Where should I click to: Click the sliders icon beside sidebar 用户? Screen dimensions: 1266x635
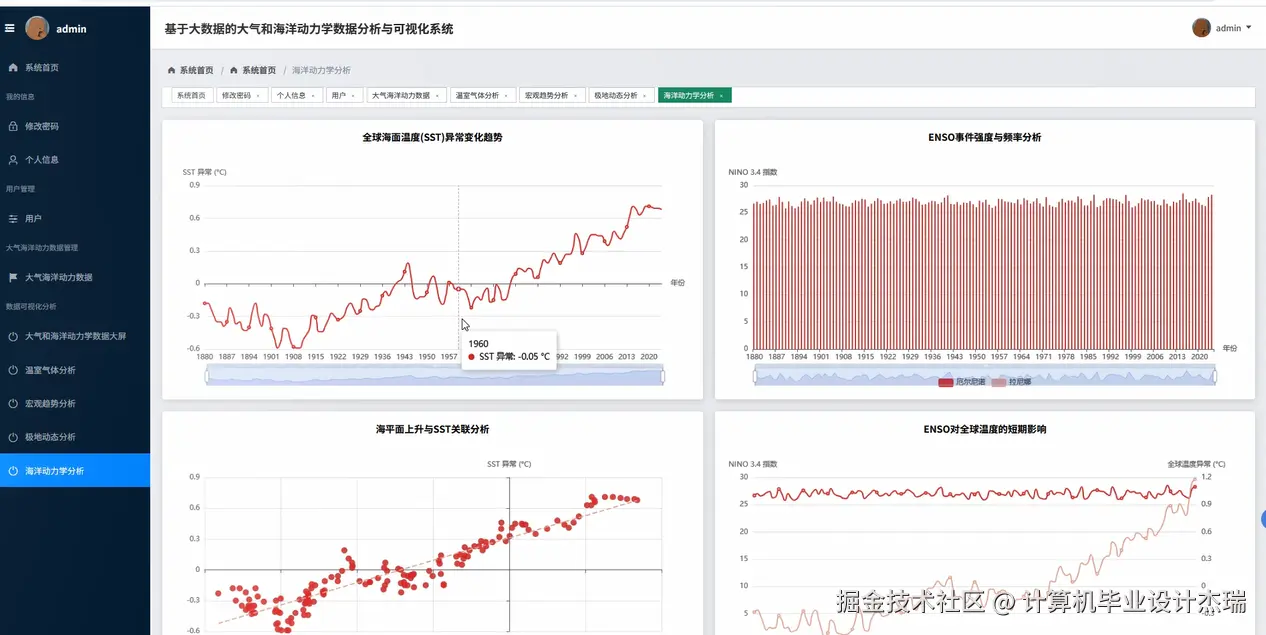(13, 218)
